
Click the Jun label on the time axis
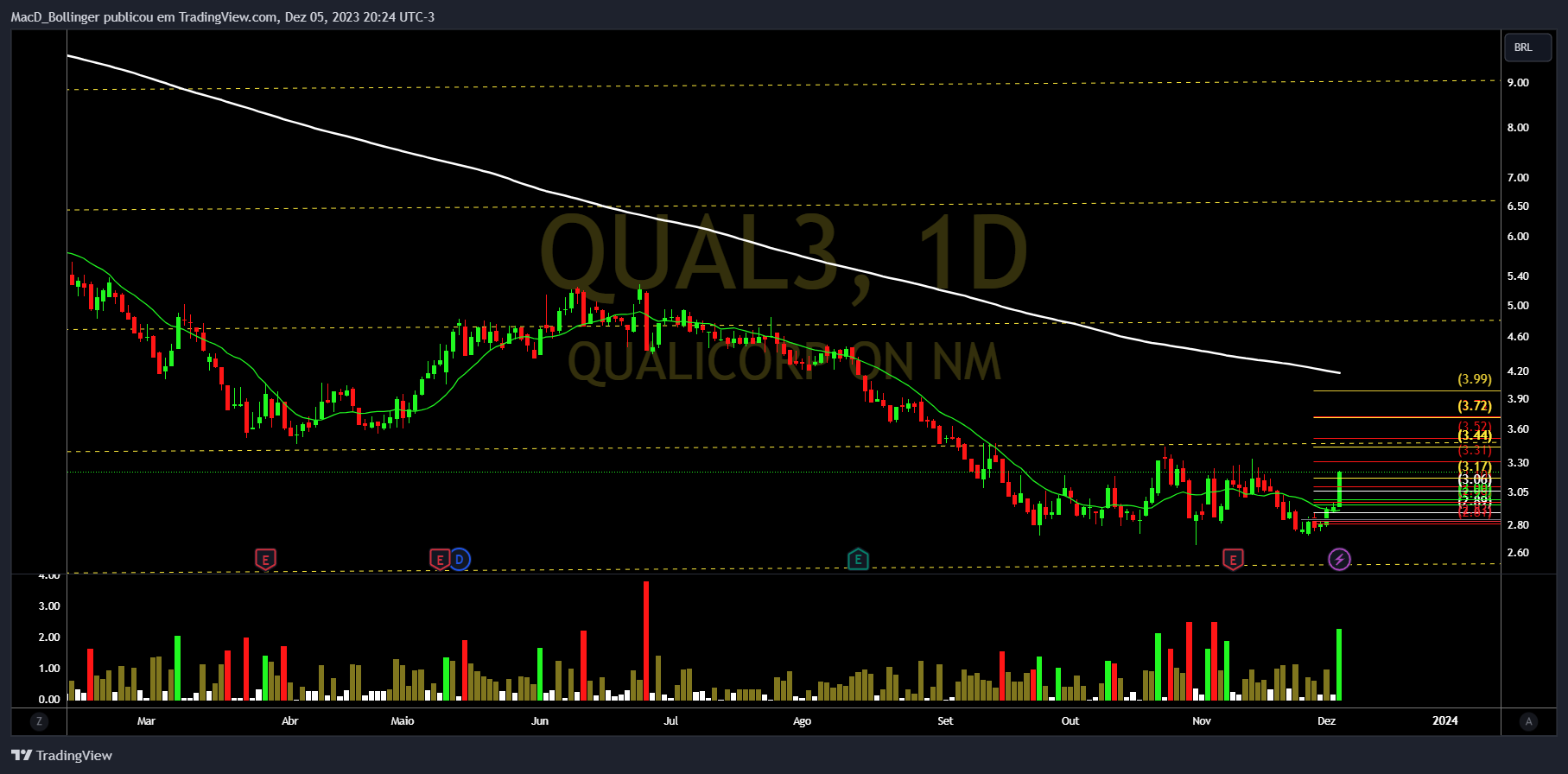coord(540,721)
